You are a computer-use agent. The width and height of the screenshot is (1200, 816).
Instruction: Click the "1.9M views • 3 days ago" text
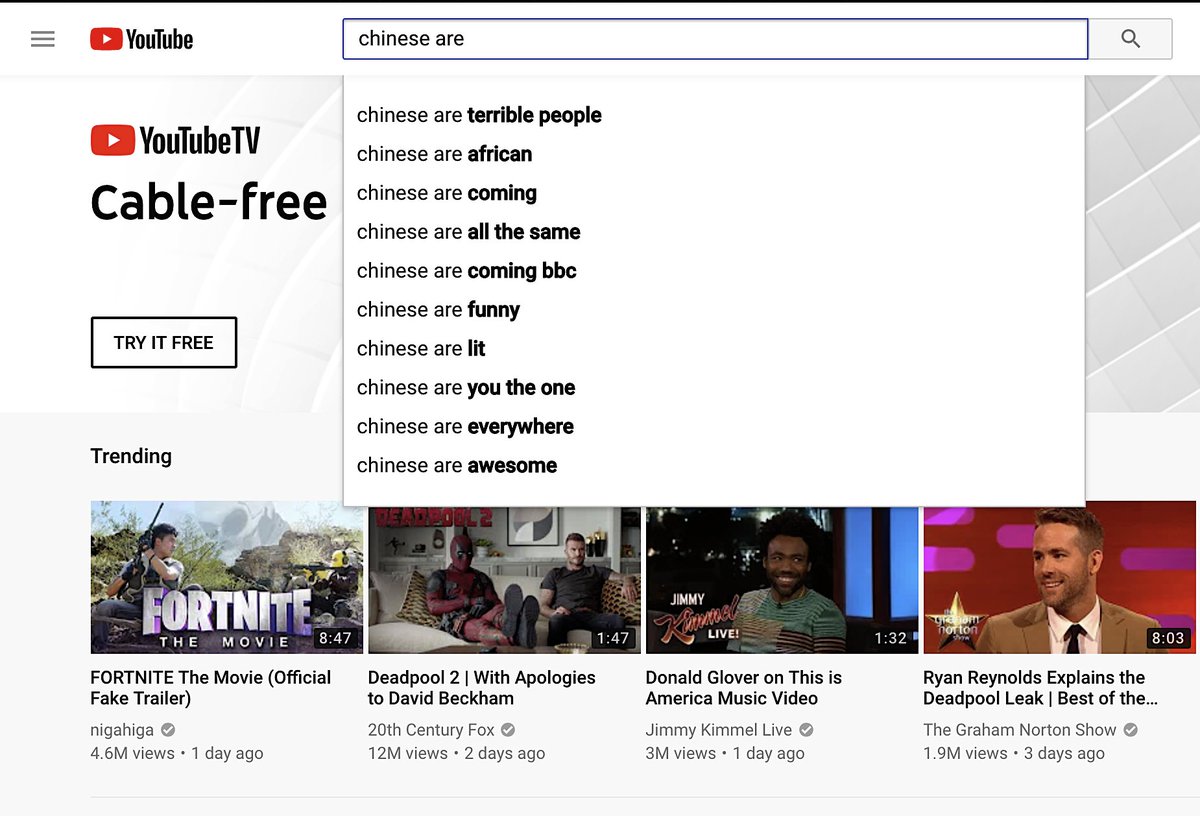(1014, 754)
